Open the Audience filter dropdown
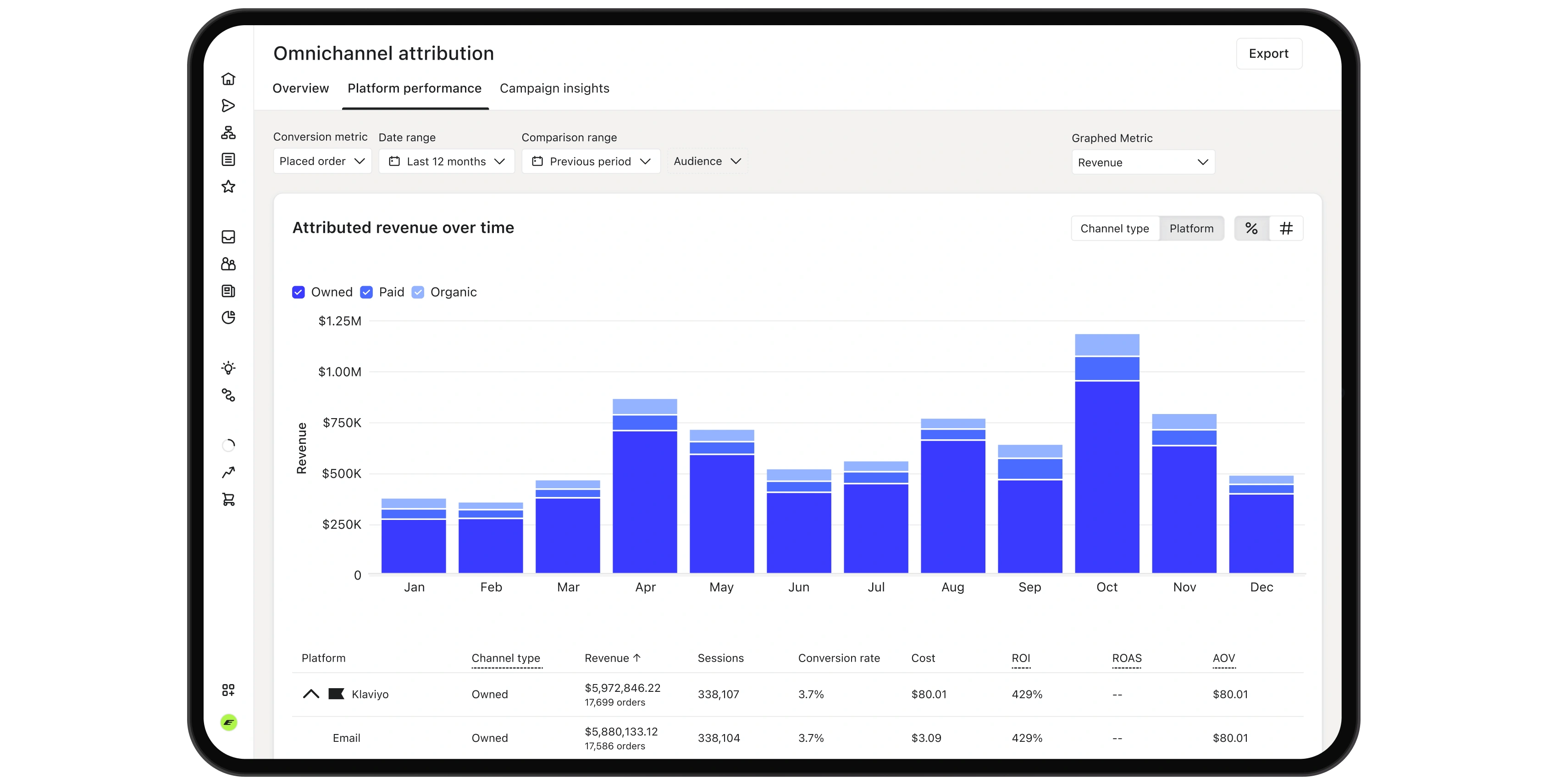The height and width of the screenshot is (784, 1549). click(x=707, y=161)
